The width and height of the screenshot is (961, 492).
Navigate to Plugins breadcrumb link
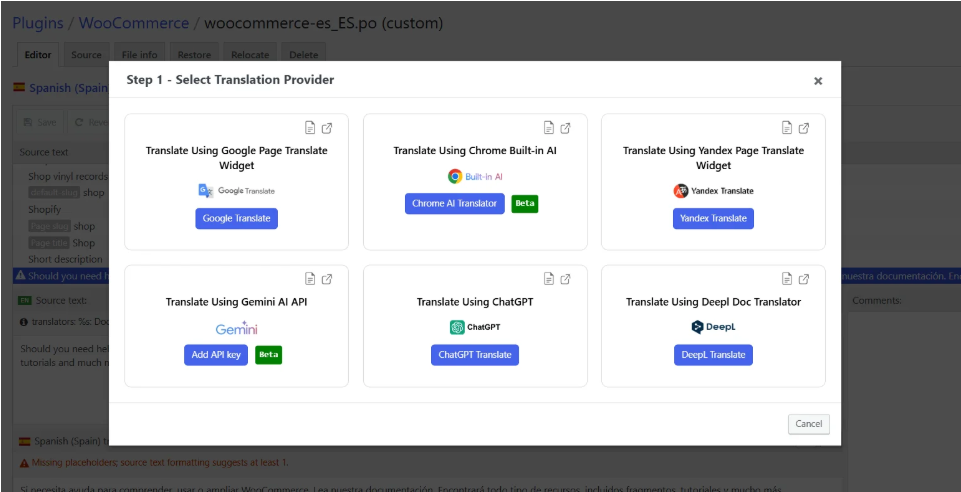38,23
